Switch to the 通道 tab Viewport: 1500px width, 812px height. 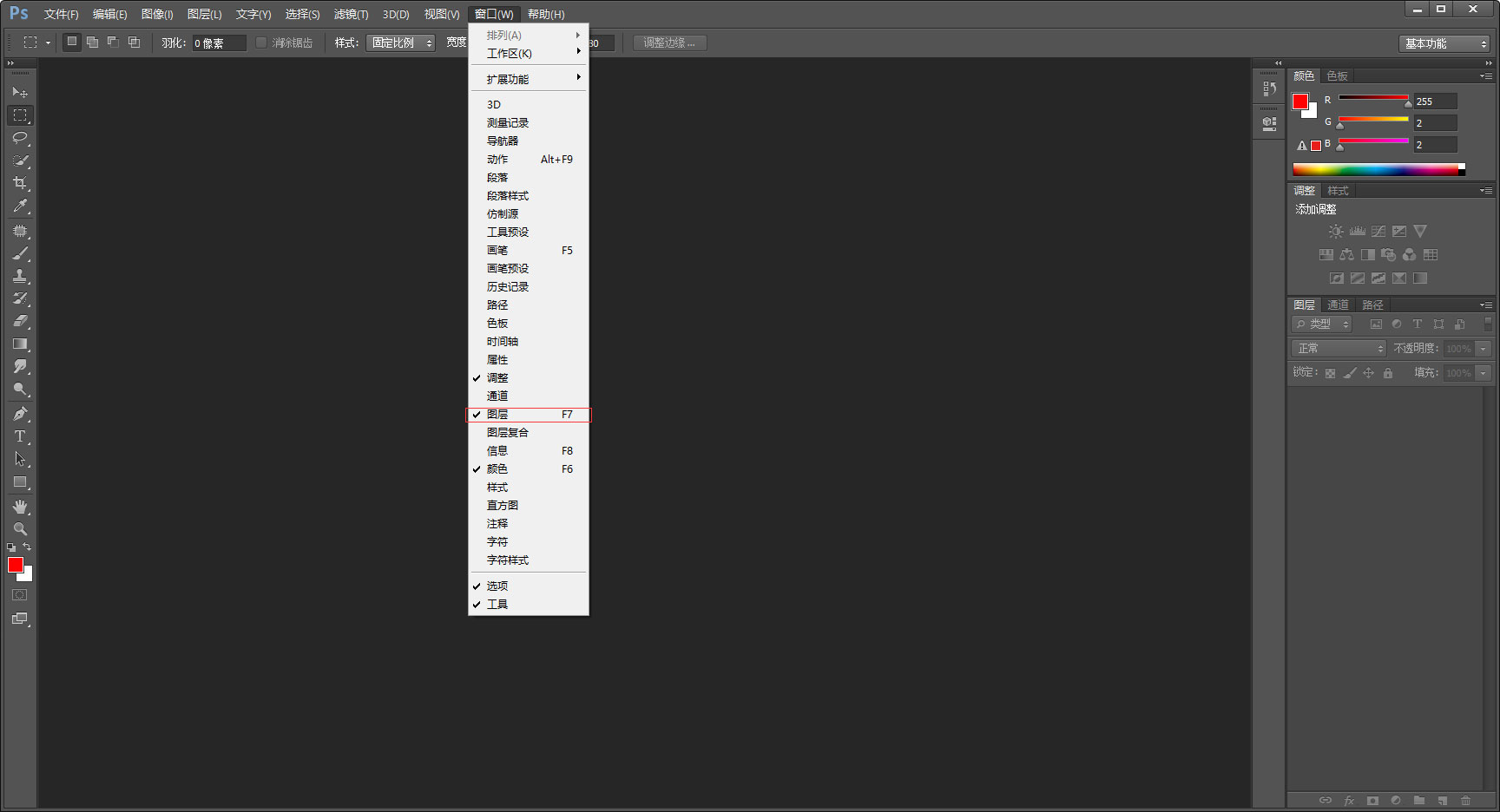click(1338, 305)
